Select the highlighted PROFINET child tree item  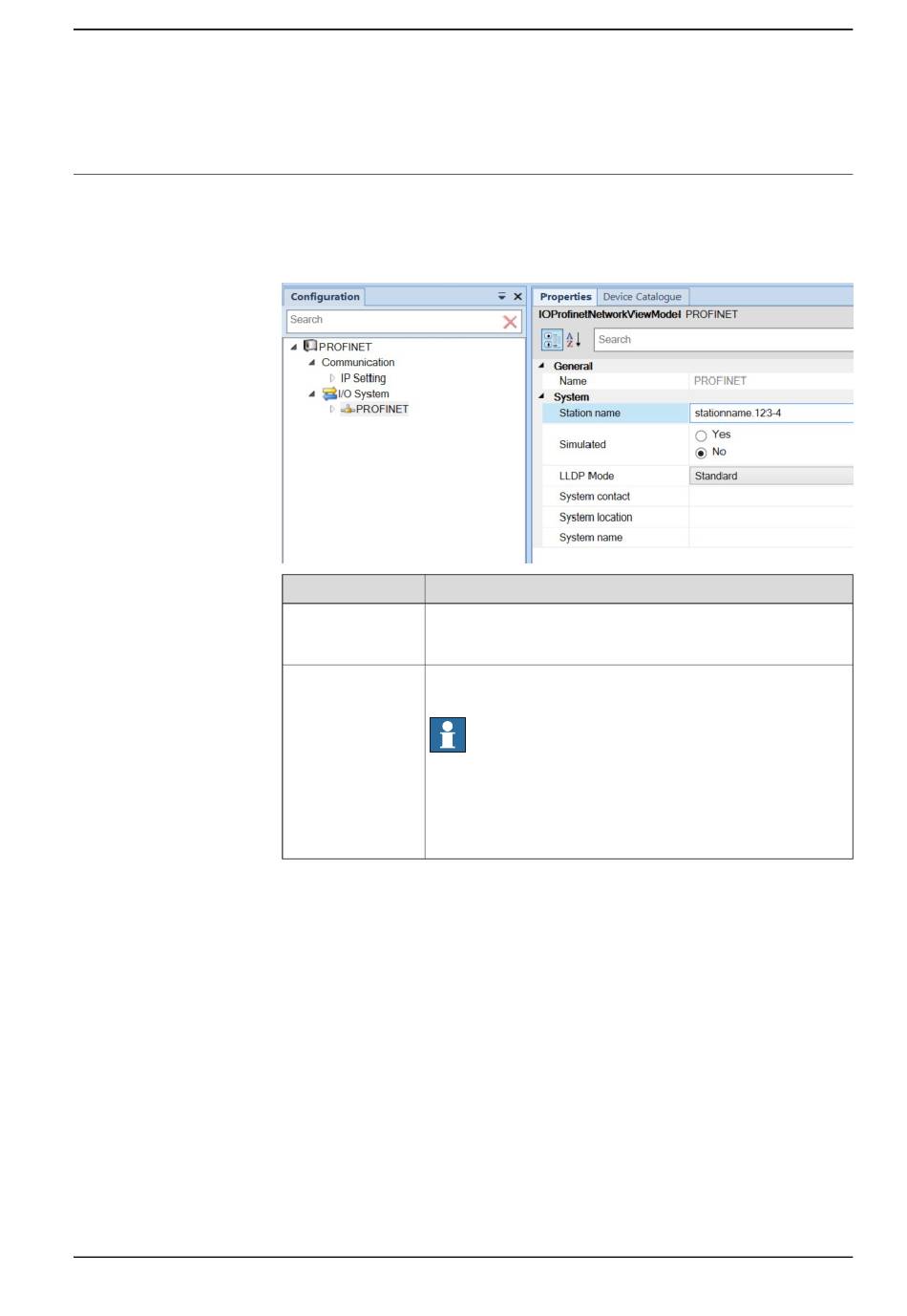pyautogui.click(x=382, y=409)
